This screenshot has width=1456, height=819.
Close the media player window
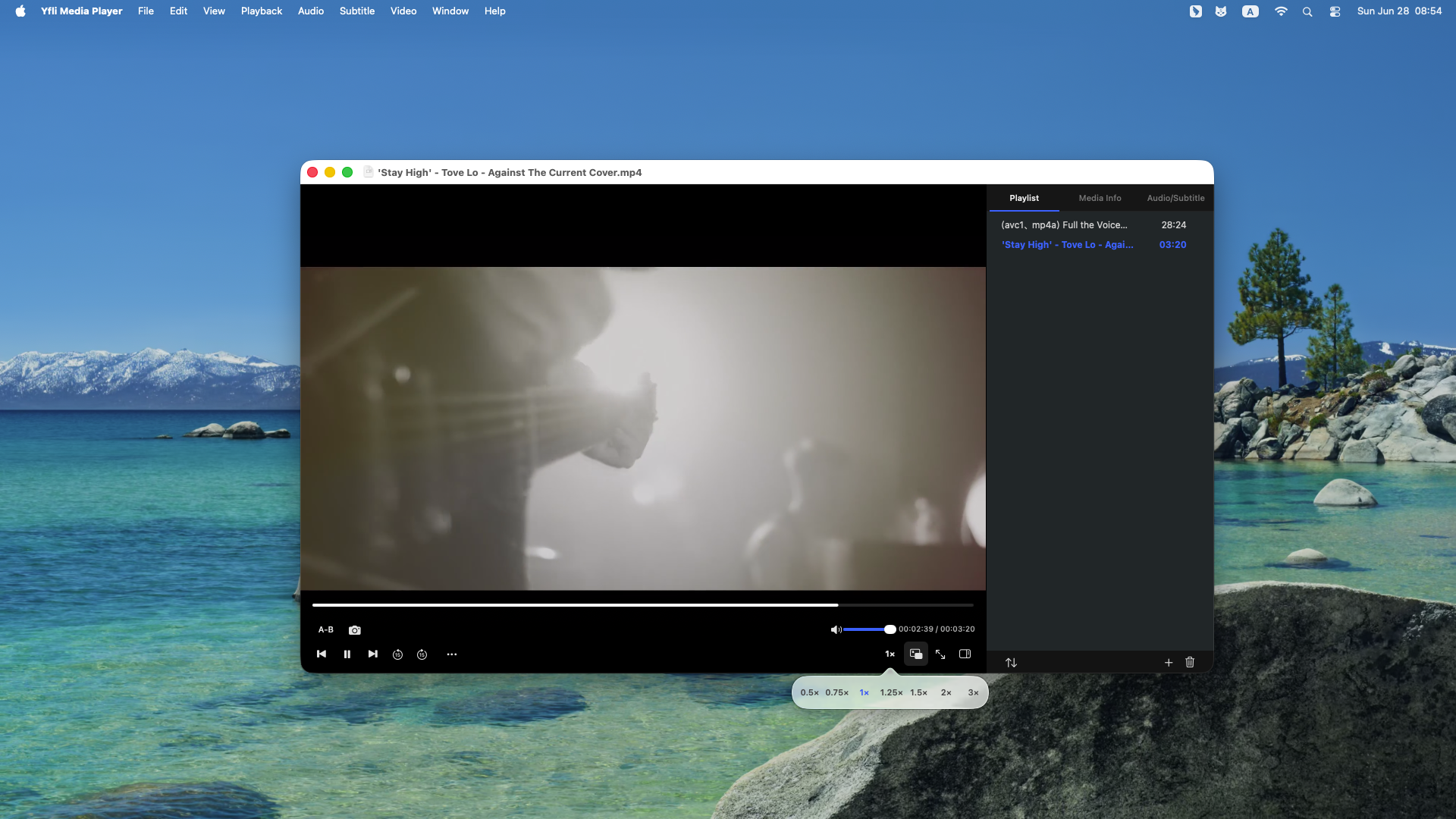point(312,172)
